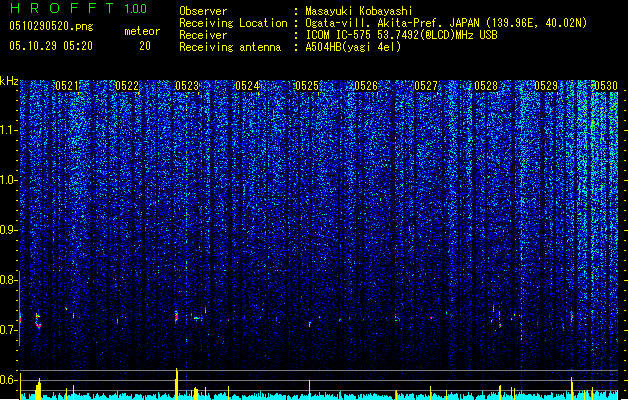This screenshot has width=629, height=400.
Task: Click the 'Receiver' field label
Action: pyautogui.click(x=203, y=35)
